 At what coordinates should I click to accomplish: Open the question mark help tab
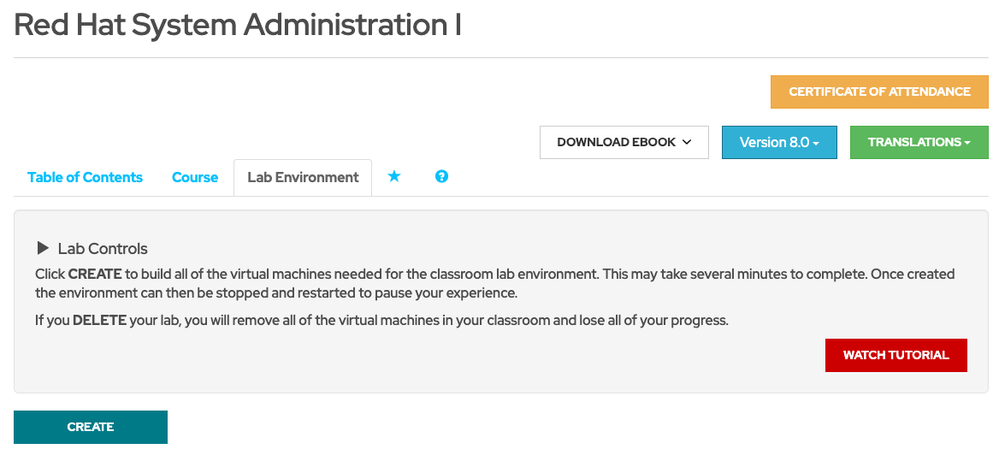tap(441, 177)
